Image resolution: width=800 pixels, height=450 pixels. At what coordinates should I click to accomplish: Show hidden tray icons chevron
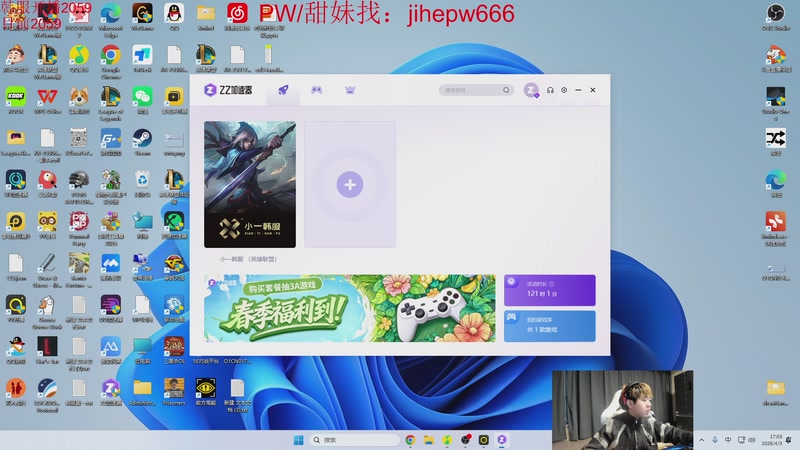point(702,440)
